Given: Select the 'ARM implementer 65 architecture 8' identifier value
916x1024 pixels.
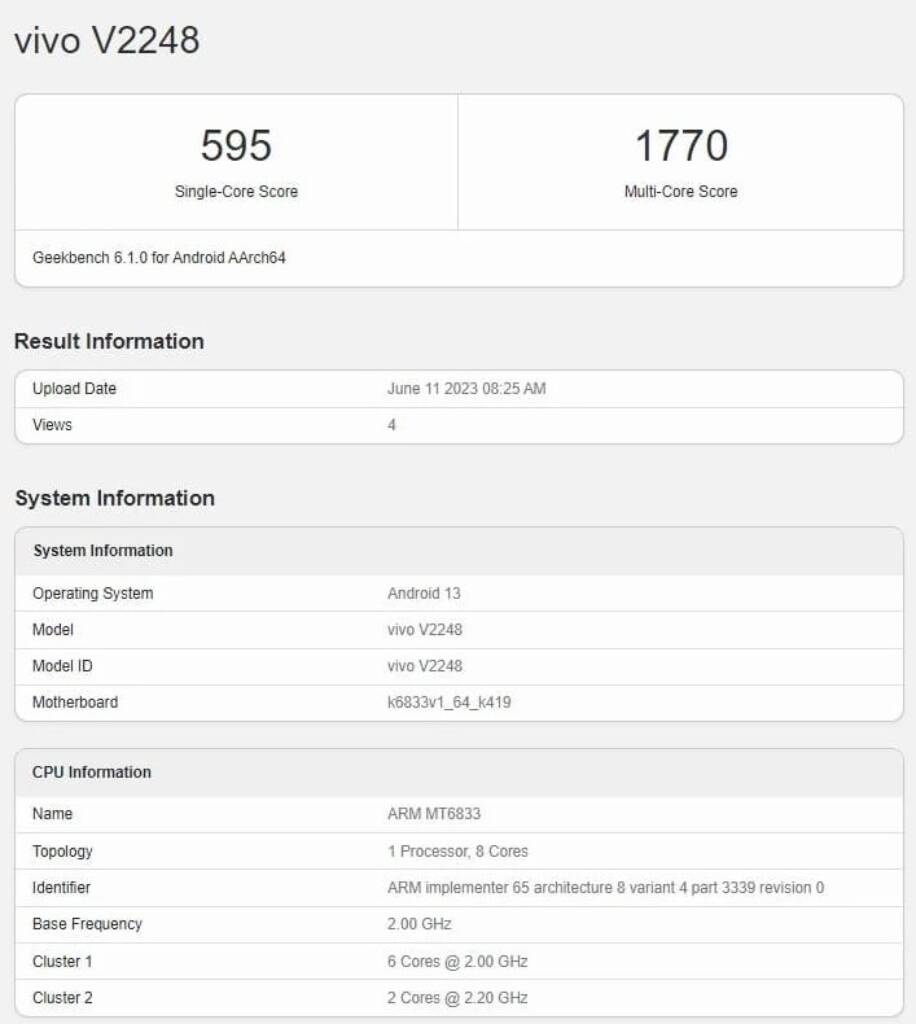Looking at the screenshot, I should point(605,888).
